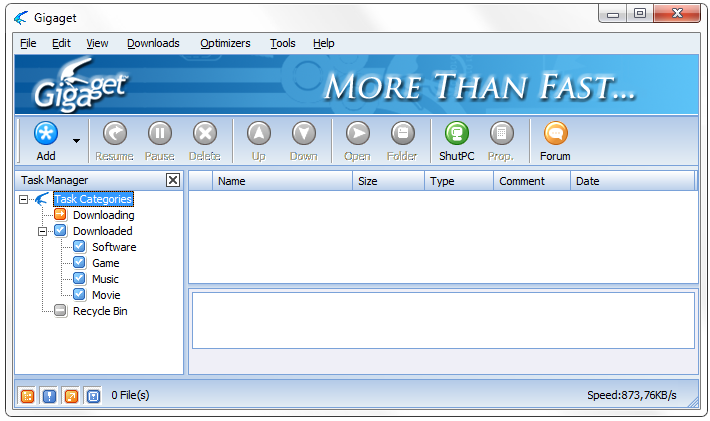
Task: Minimize the Gigaget window
Action: click(613, 14)
